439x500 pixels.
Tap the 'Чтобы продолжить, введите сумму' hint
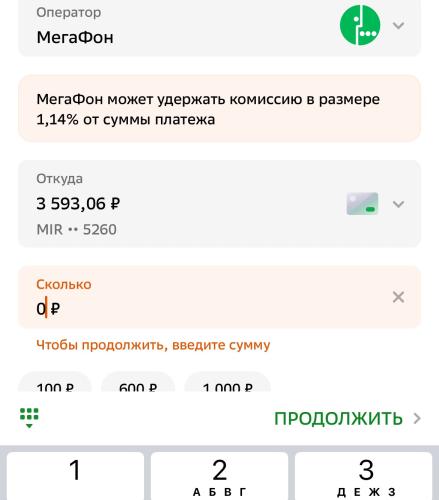153,345
